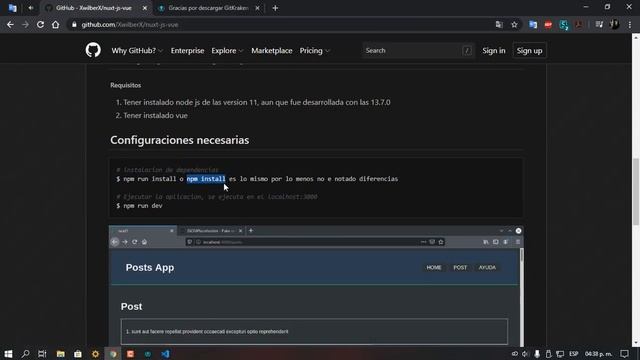Click the '$ npm run dev' command line

tap(139, 206)
